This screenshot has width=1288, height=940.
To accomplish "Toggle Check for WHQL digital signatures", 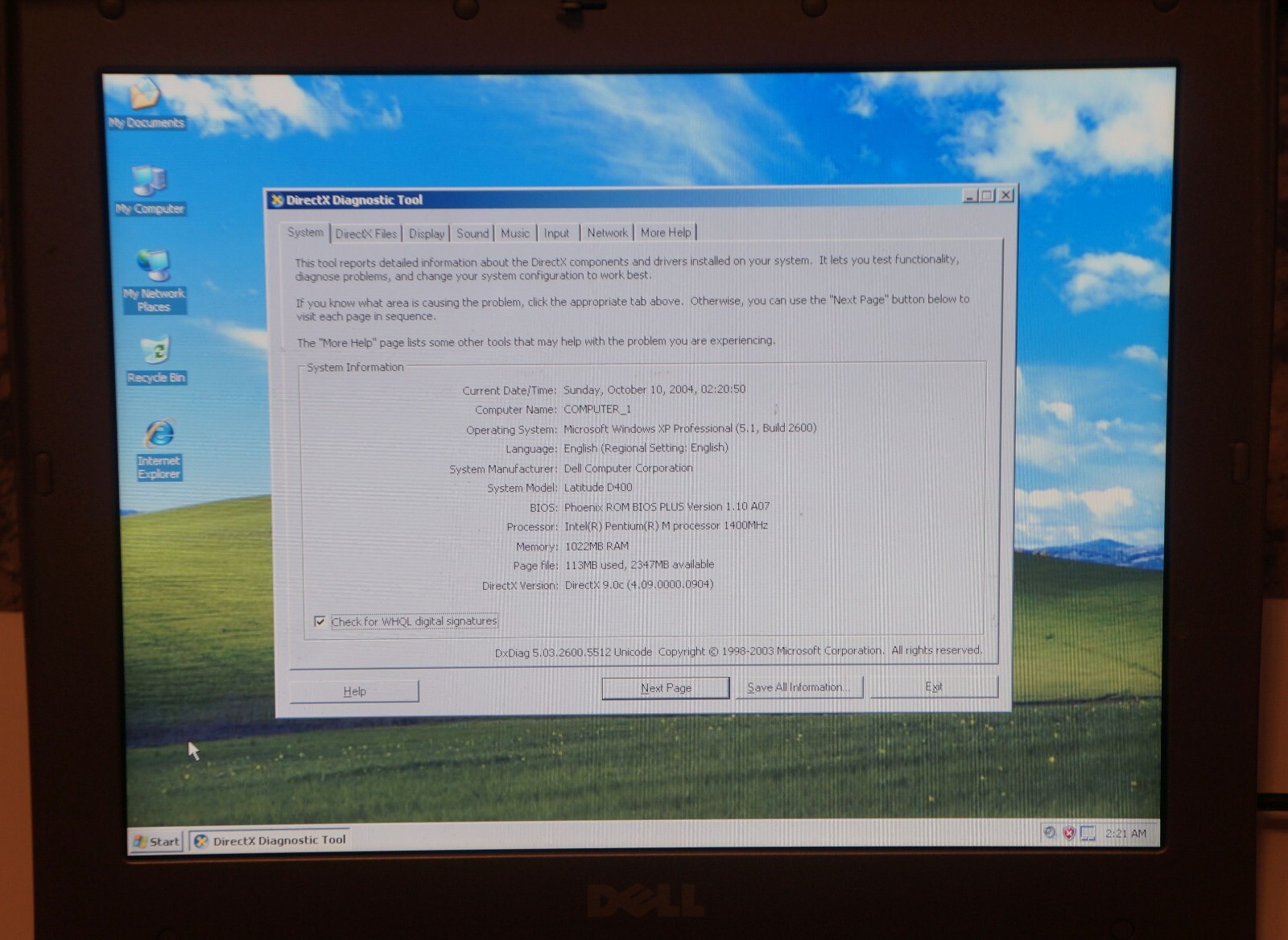I will [x=320, y=621].
